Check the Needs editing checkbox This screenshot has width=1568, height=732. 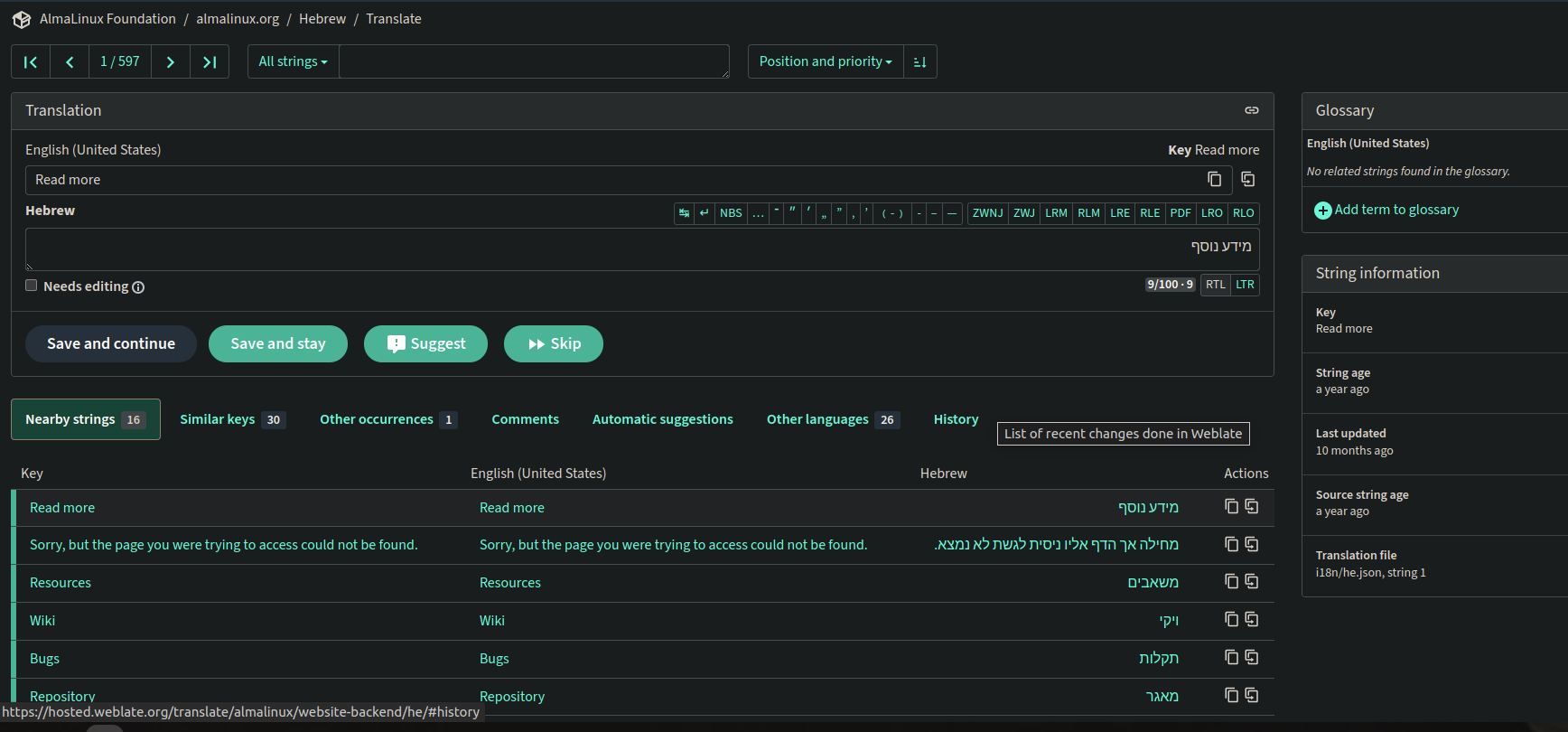(32, 286)
